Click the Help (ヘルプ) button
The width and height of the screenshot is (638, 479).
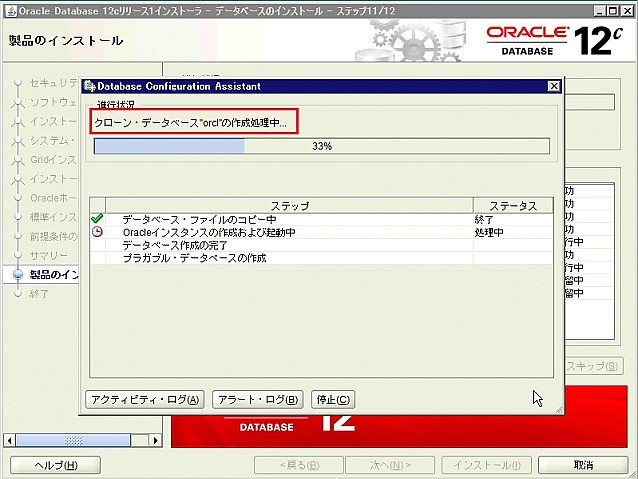click(x=55, y=465)
